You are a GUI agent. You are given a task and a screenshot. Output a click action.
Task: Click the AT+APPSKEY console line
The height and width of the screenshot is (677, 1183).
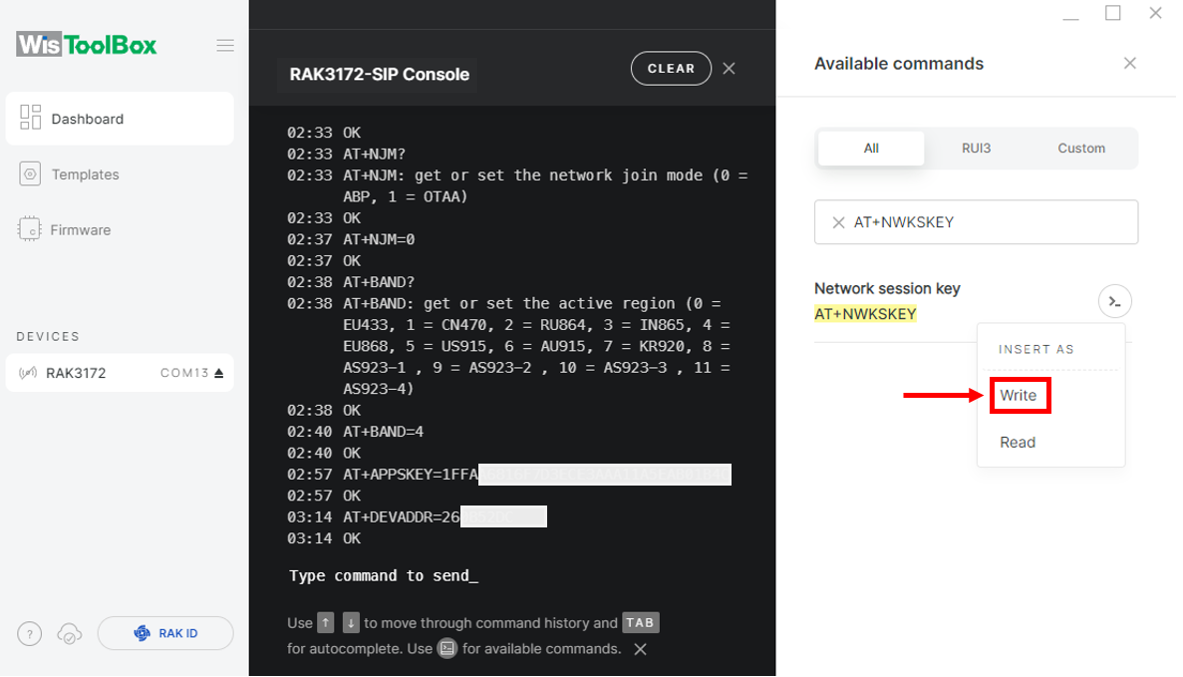(536, 474)
